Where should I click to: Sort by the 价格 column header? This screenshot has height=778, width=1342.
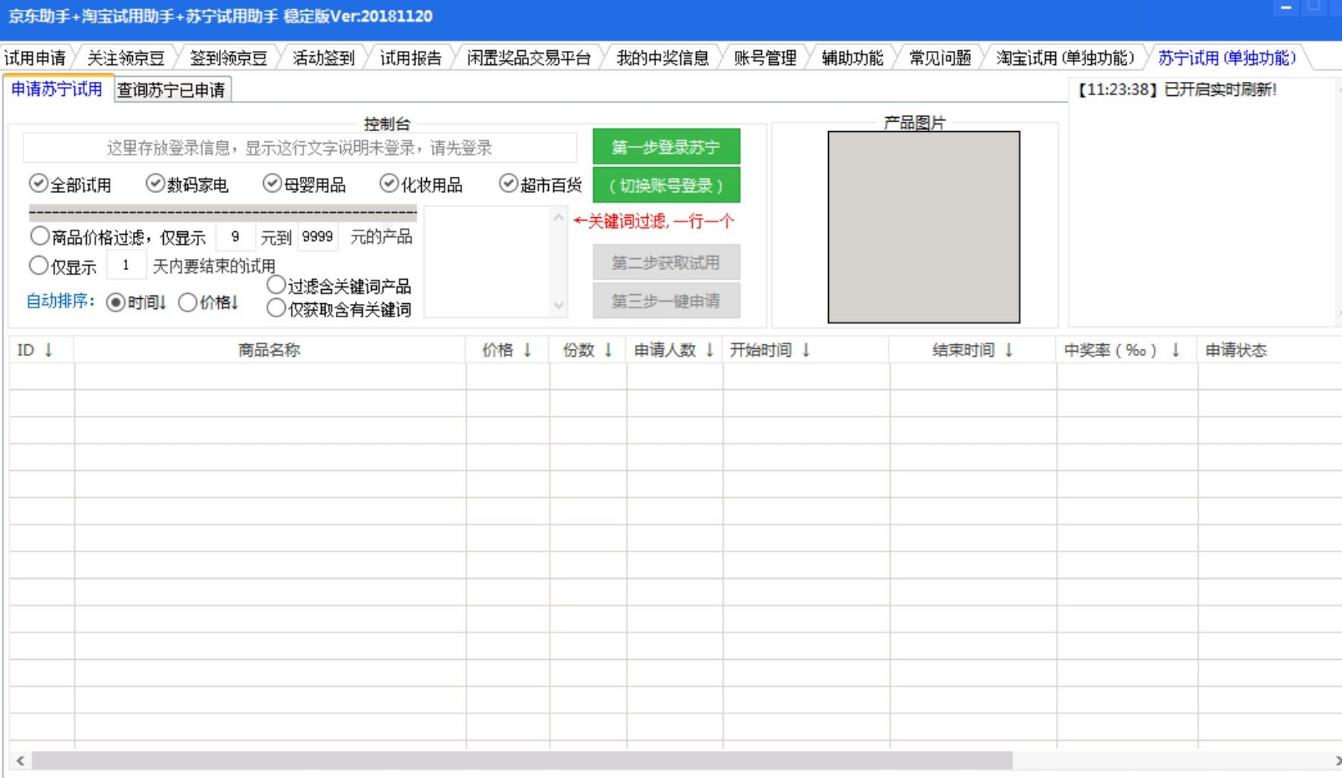click(508, 350)
